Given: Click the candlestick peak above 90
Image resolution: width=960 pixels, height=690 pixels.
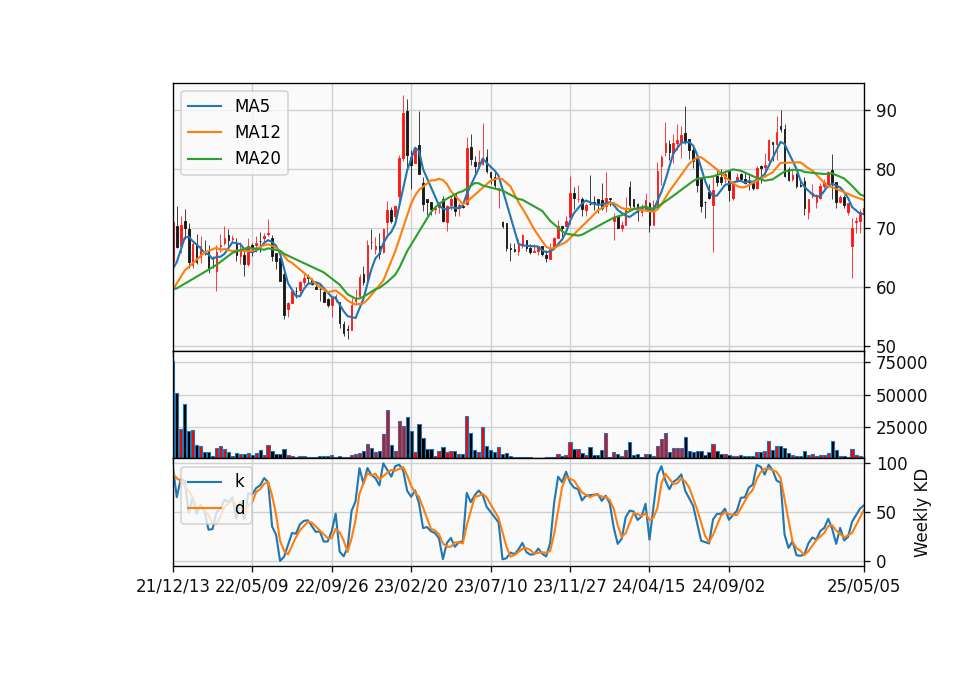Looking at the screenshot, I should pyautogui.click(x=404, y=129).
